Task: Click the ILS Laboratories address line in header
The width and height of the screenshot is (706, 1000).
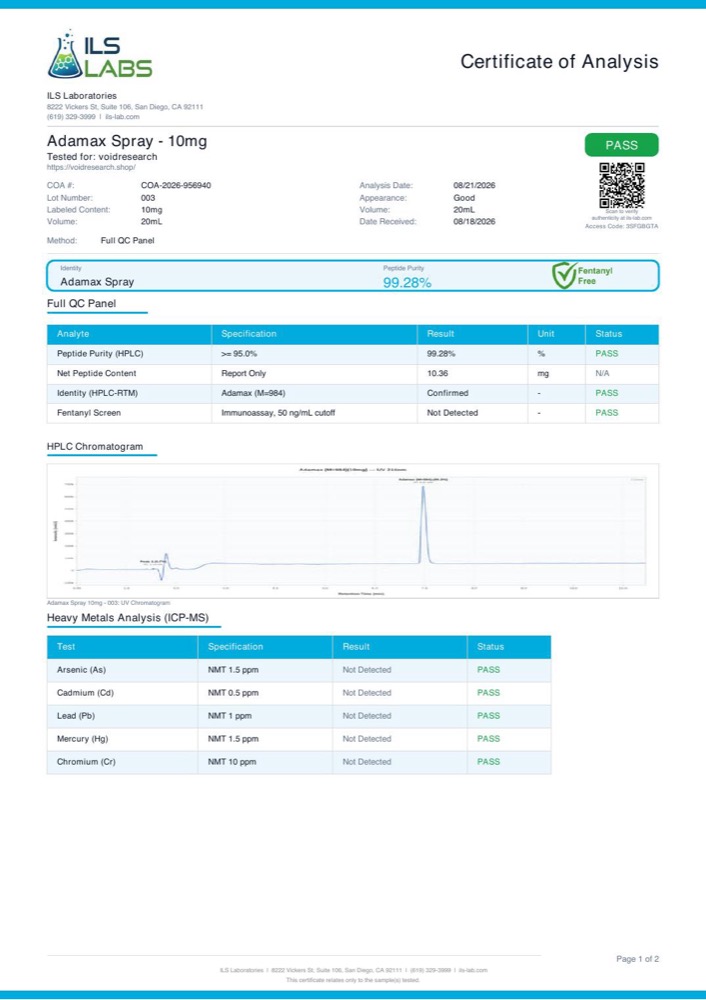Action: 125,107
